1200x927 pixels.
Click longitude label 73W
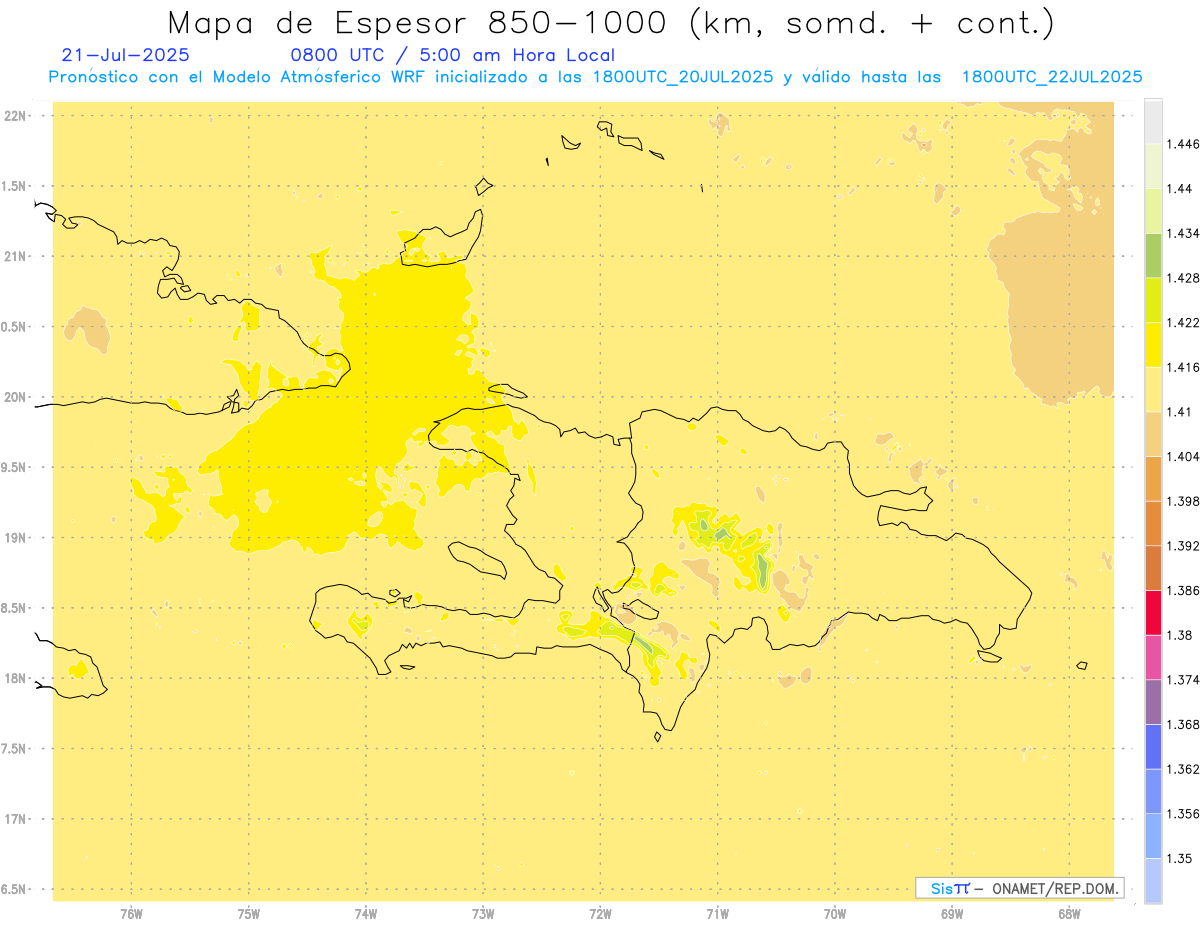[483, 913]
